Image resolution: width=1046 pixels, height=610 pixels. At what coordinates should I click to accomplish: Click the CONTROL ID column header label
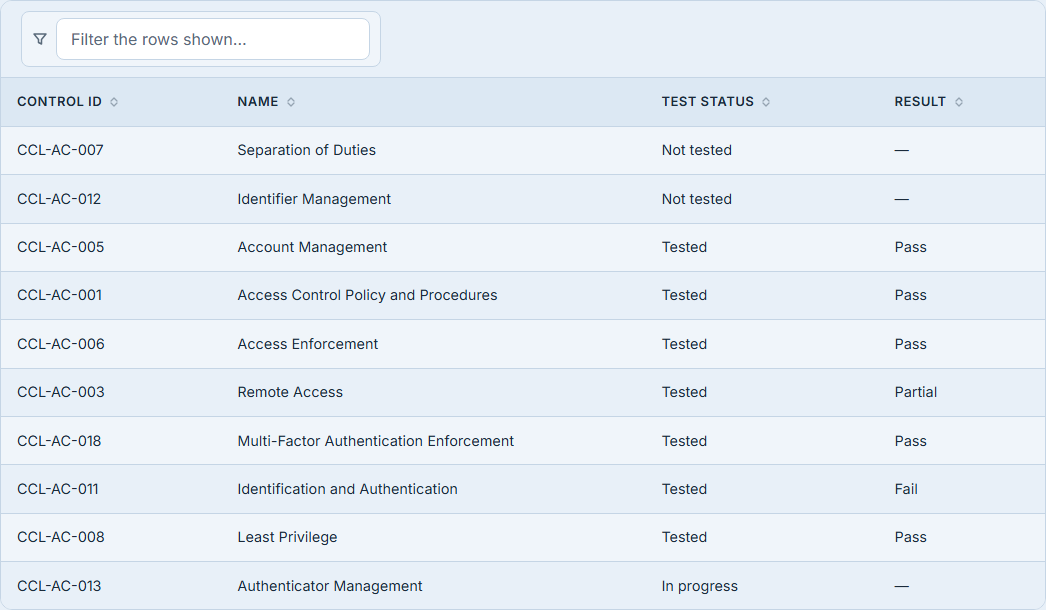[x=59, y=102]
